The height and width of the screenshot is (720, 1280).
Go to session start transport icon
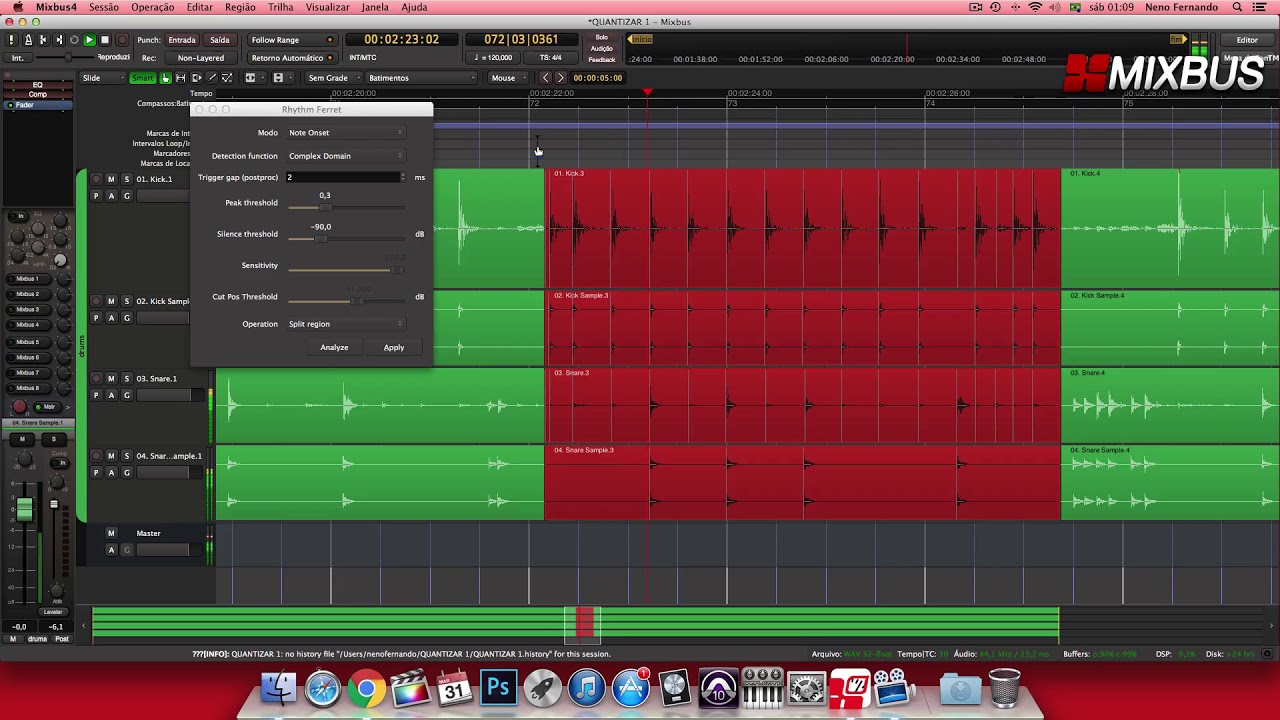pyautogui.click(x=43, y=40)
